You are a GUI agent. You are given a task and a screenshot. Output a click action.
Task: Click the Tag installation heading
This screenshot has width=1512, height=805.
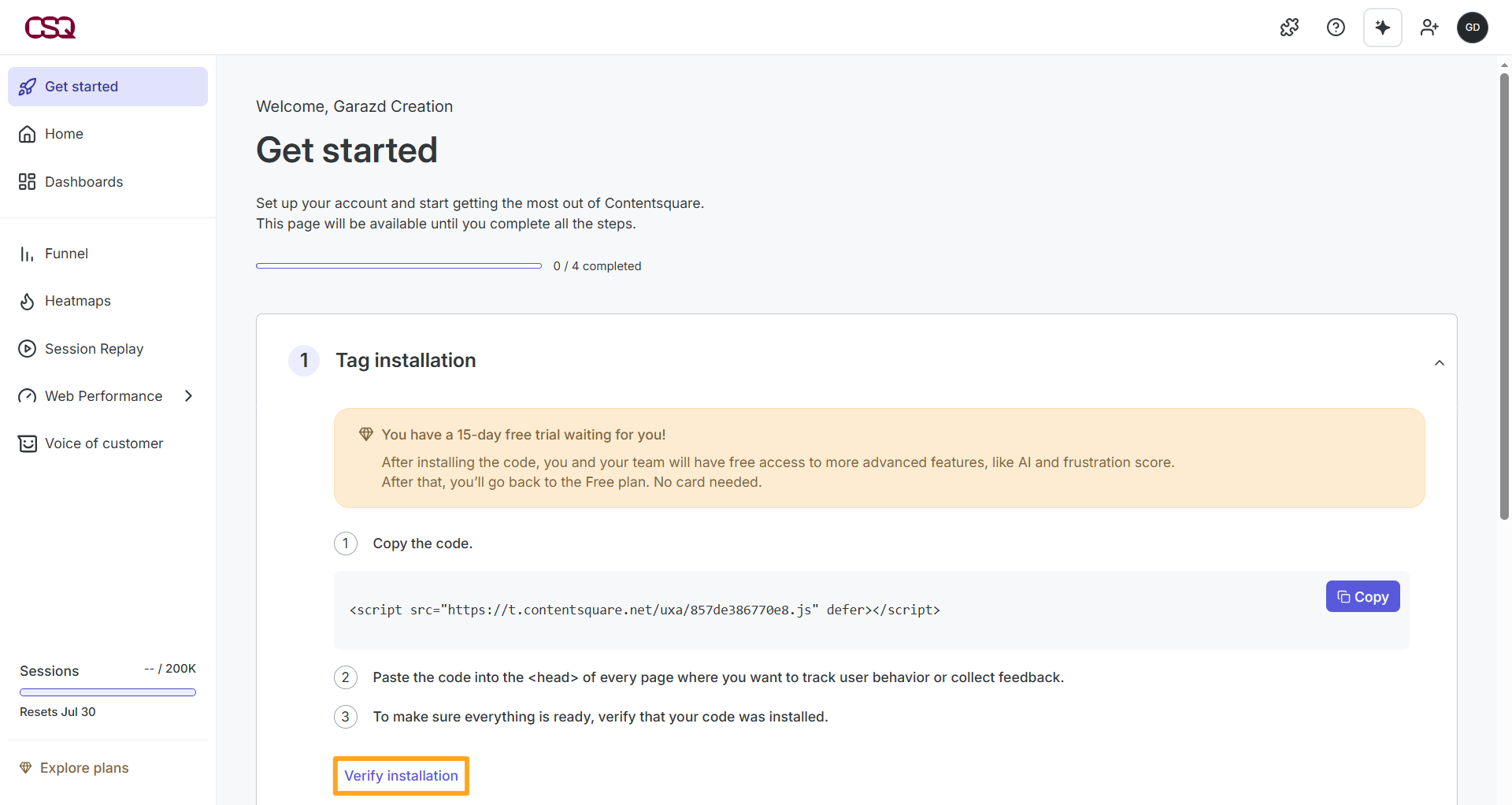pos(406,360)
